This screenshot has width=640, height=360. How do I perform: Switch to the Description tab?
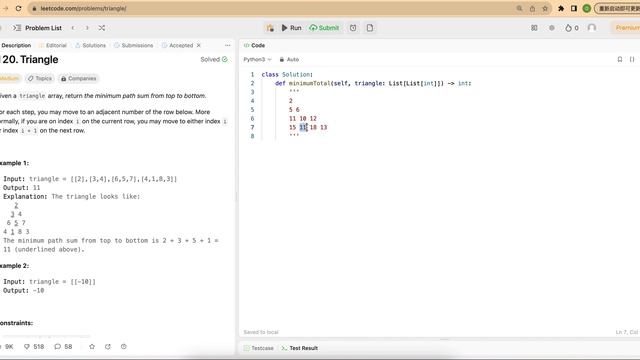[x=16, y=45]
